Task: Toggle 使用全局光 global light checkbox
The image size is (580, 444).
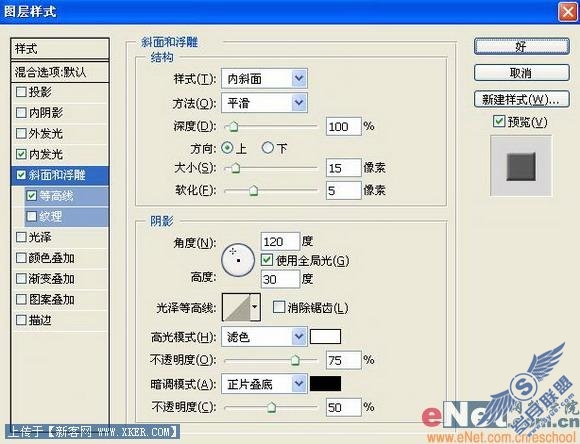Action: tap(267, 260)
